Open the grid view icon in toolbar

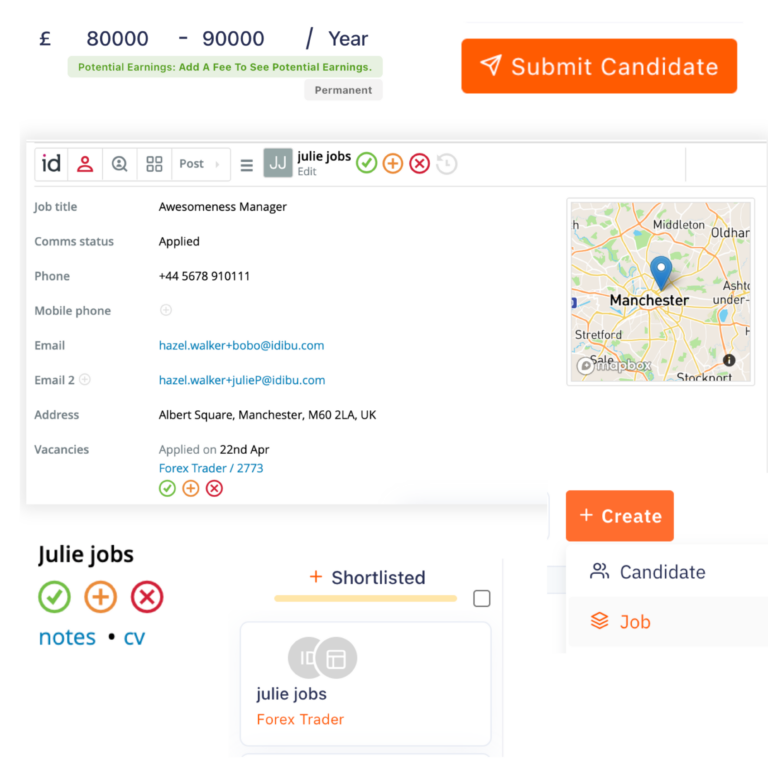[154, 164]
